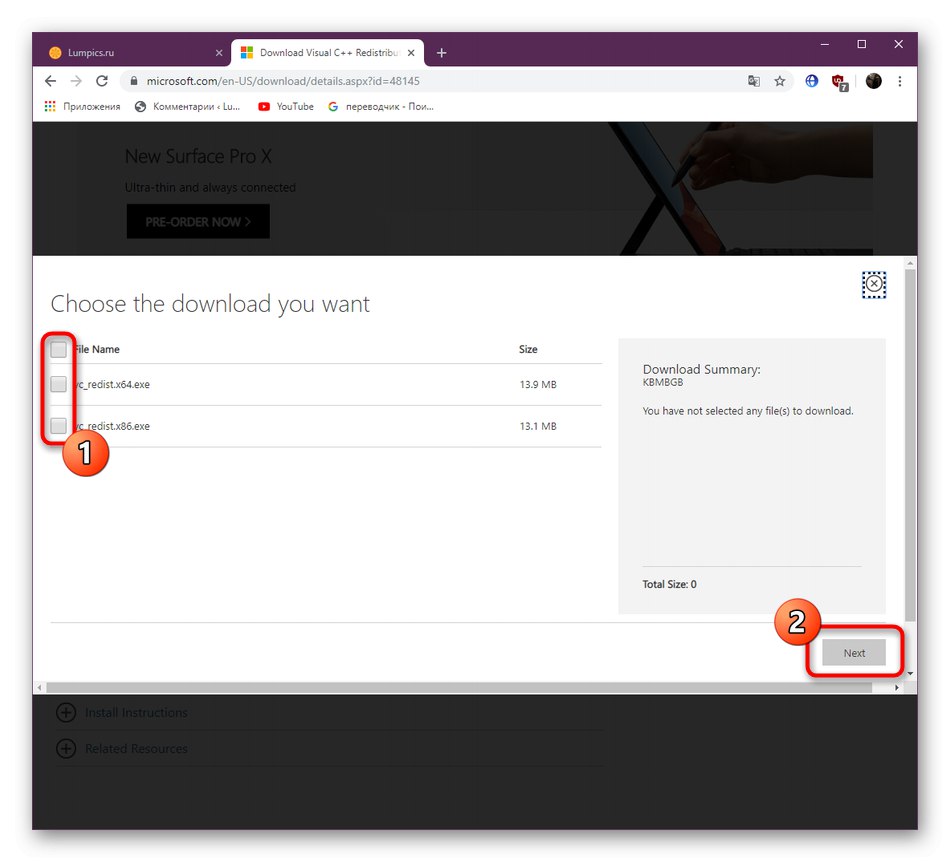Click the New Surface Pro X heading

coord(198,156)
